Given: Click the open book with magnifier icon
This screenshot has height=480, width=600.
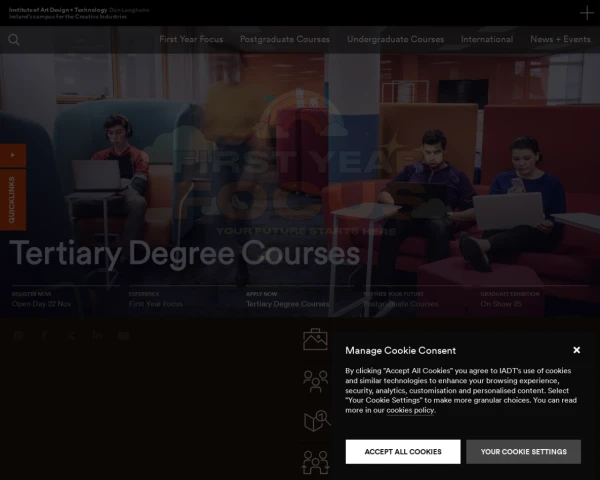Looking at the screenshot, I should [x=317, y=421].
